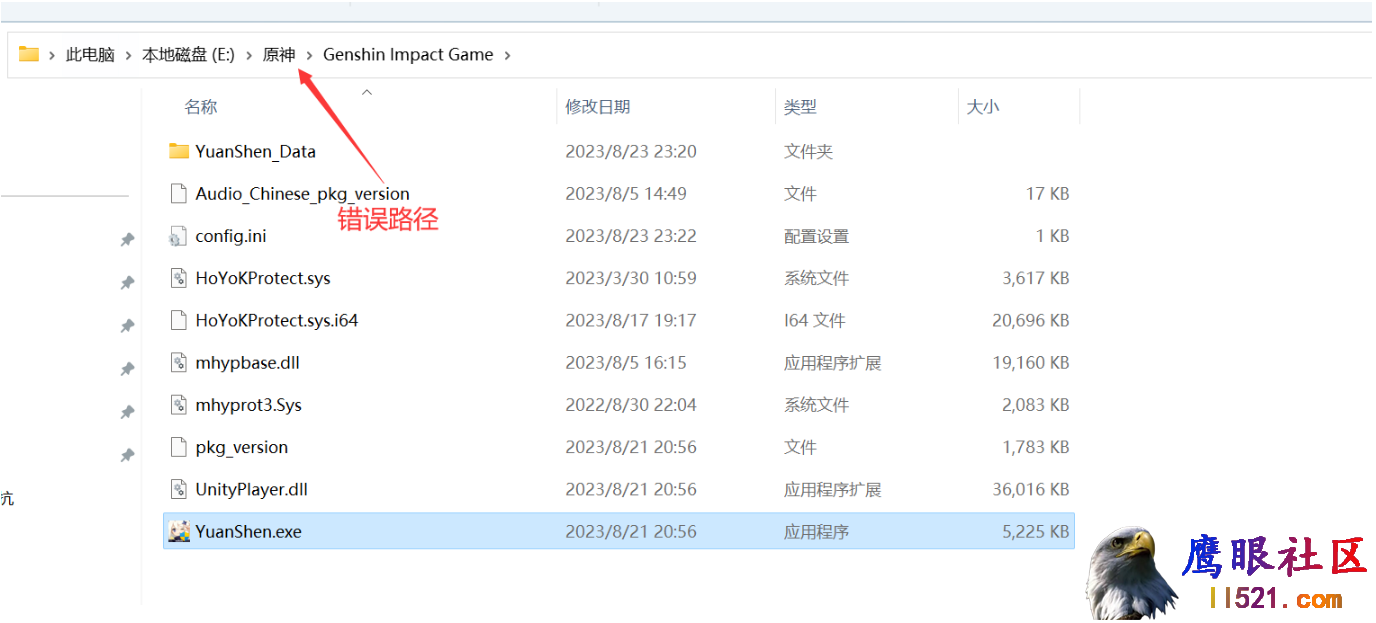Click the 2023/3/30 10:59 modified date
1376x623 pixels.
[x=631, y=278]
